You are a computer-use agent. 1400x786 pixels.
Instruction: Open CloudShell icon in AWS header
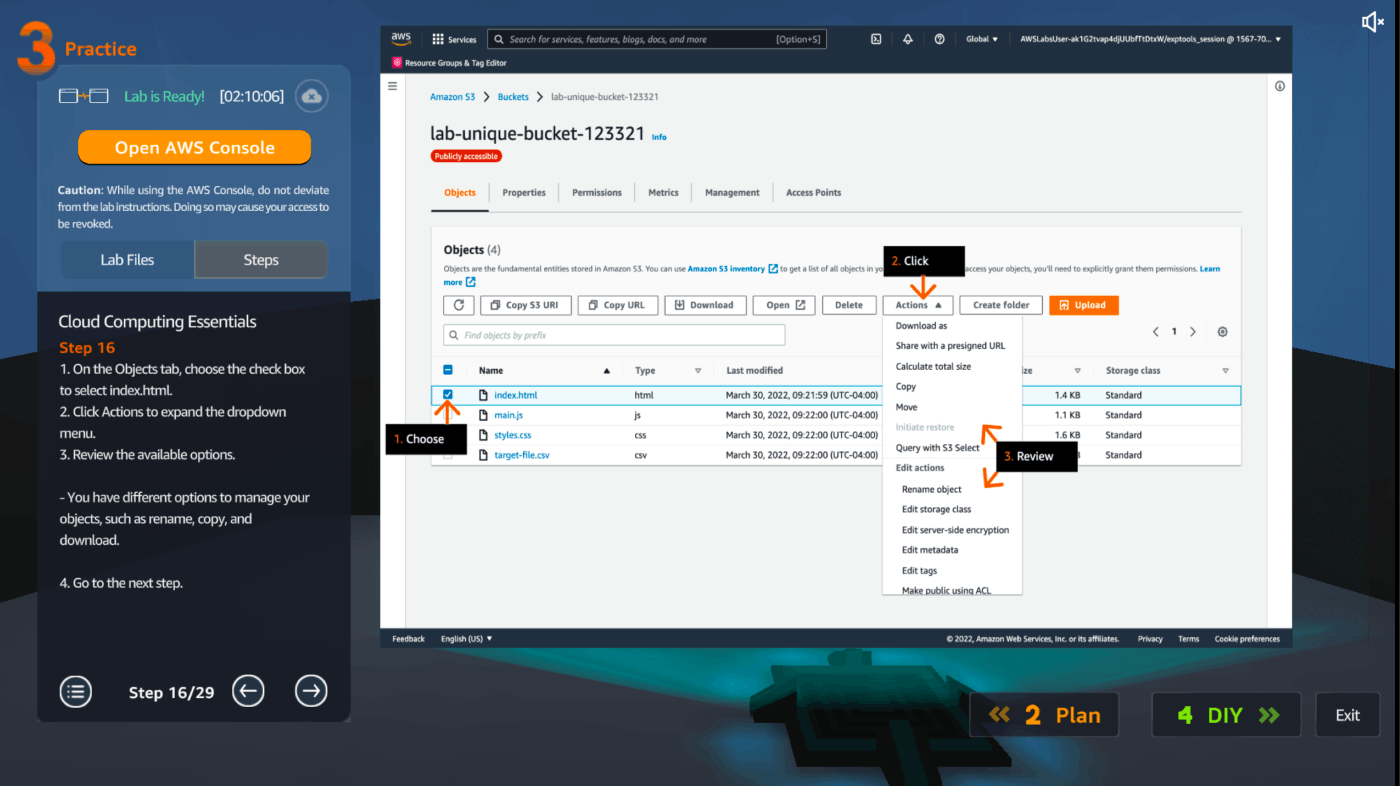pyautogui.click(x=876, y=39)
